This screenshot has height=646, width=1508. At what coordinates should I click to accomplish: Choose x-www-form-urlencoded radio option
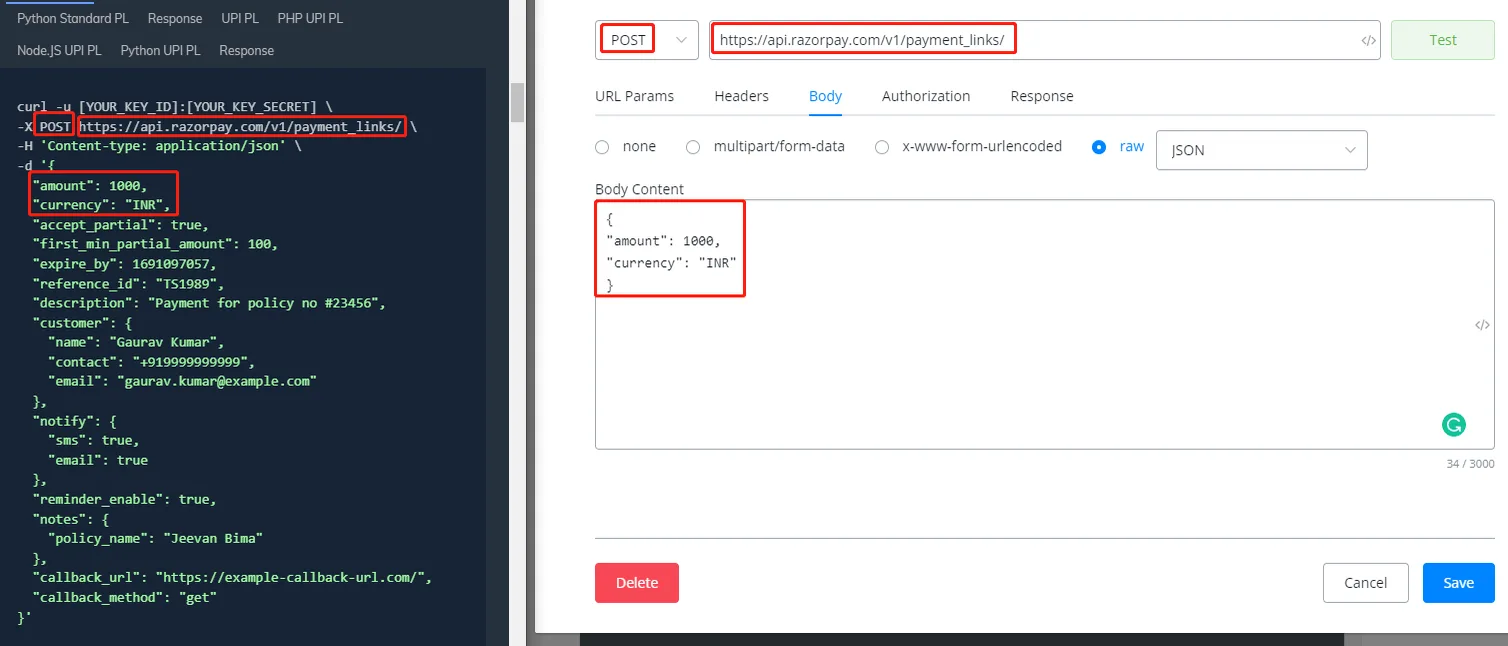click(882, 147)
